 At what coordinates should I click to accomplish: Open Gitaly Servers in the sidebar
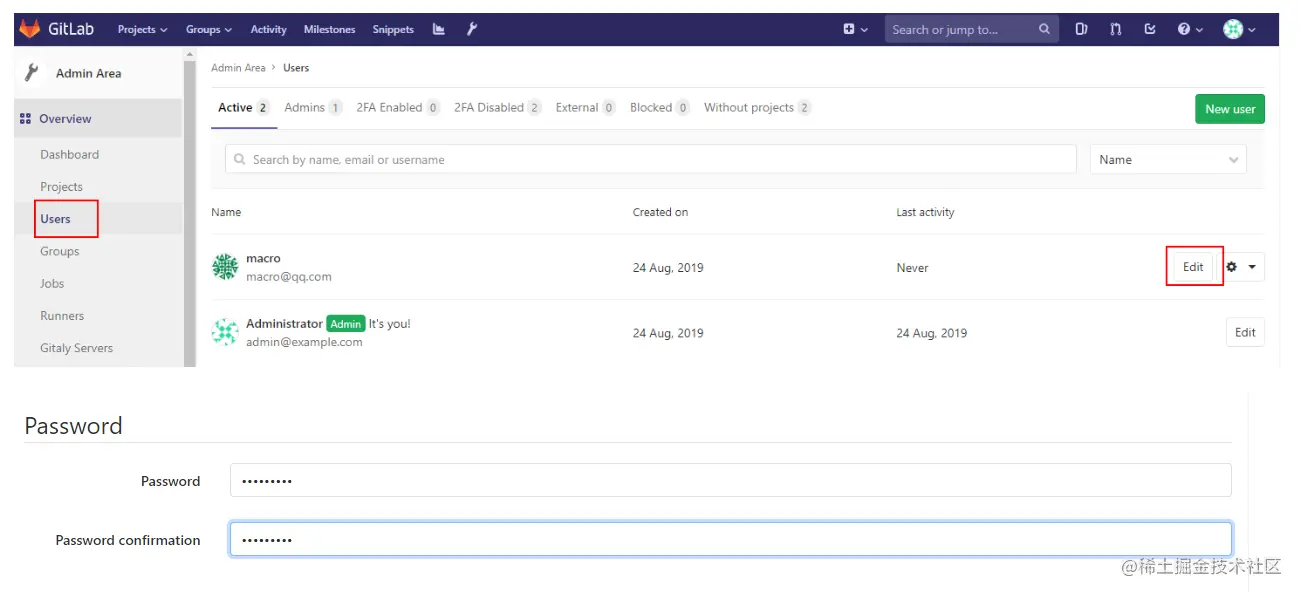coord(77,348)
